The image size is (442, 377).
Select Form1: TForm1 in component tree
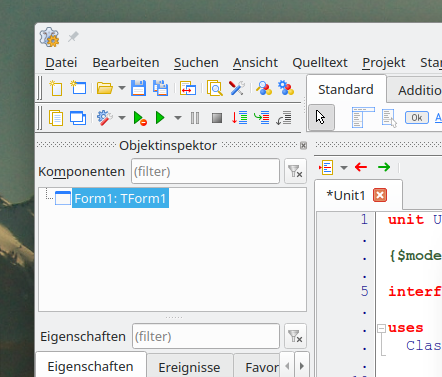point(120,198)
